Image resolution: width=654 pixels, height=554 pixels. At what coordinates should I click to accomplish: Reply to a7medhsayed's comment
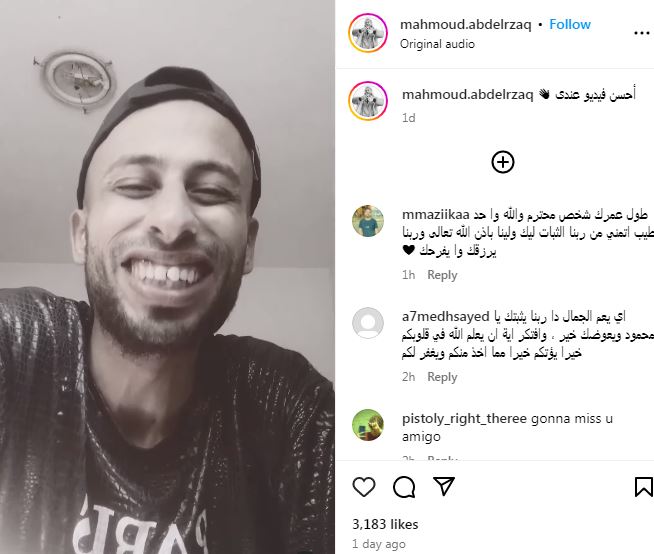click(x=442, y=377)
